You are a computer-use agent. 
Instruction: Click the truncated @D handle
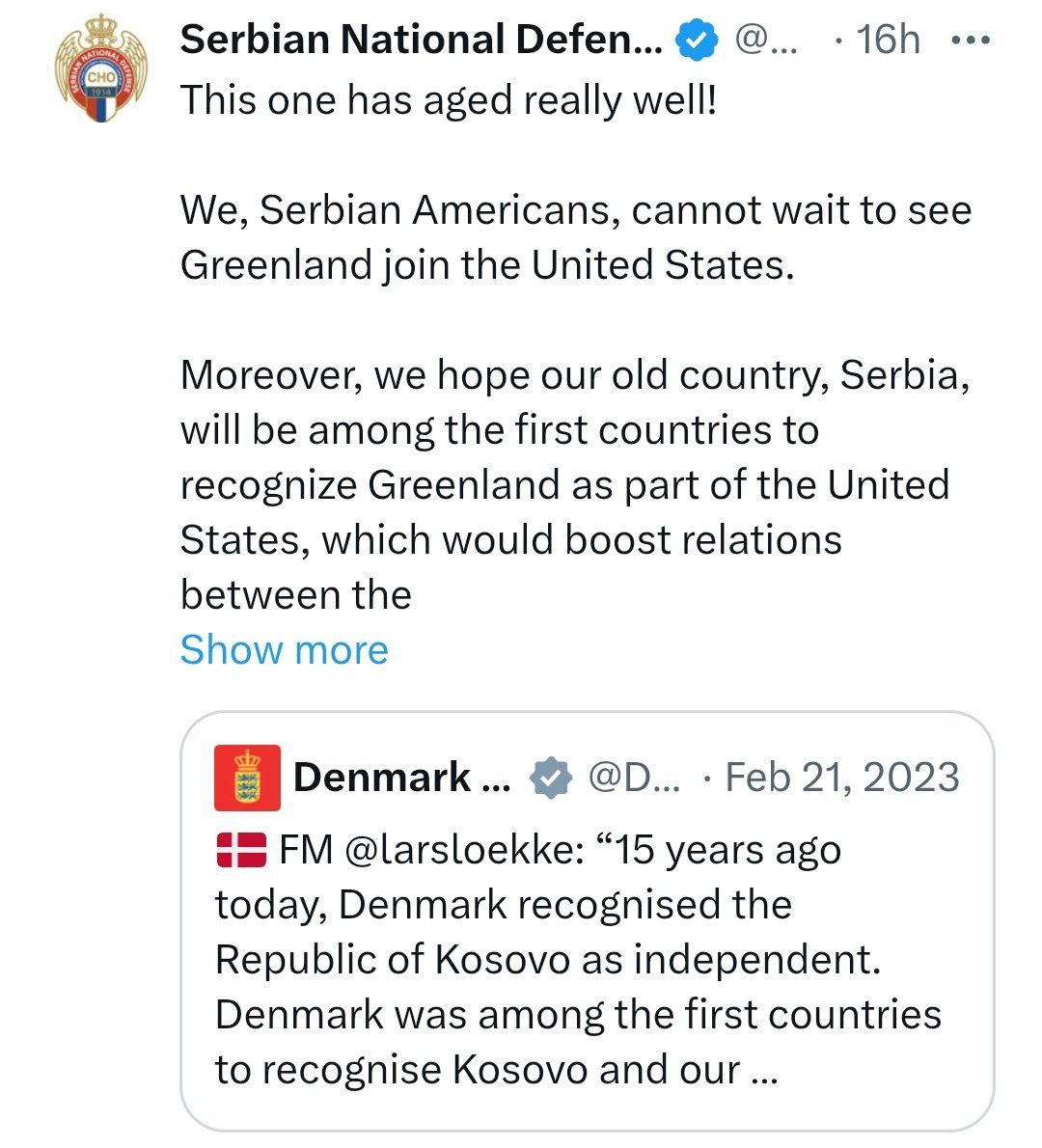633,778
